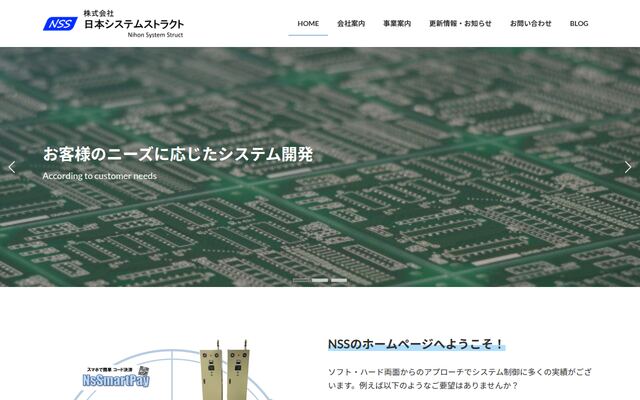Open the HOME menu item

point(308,24)
